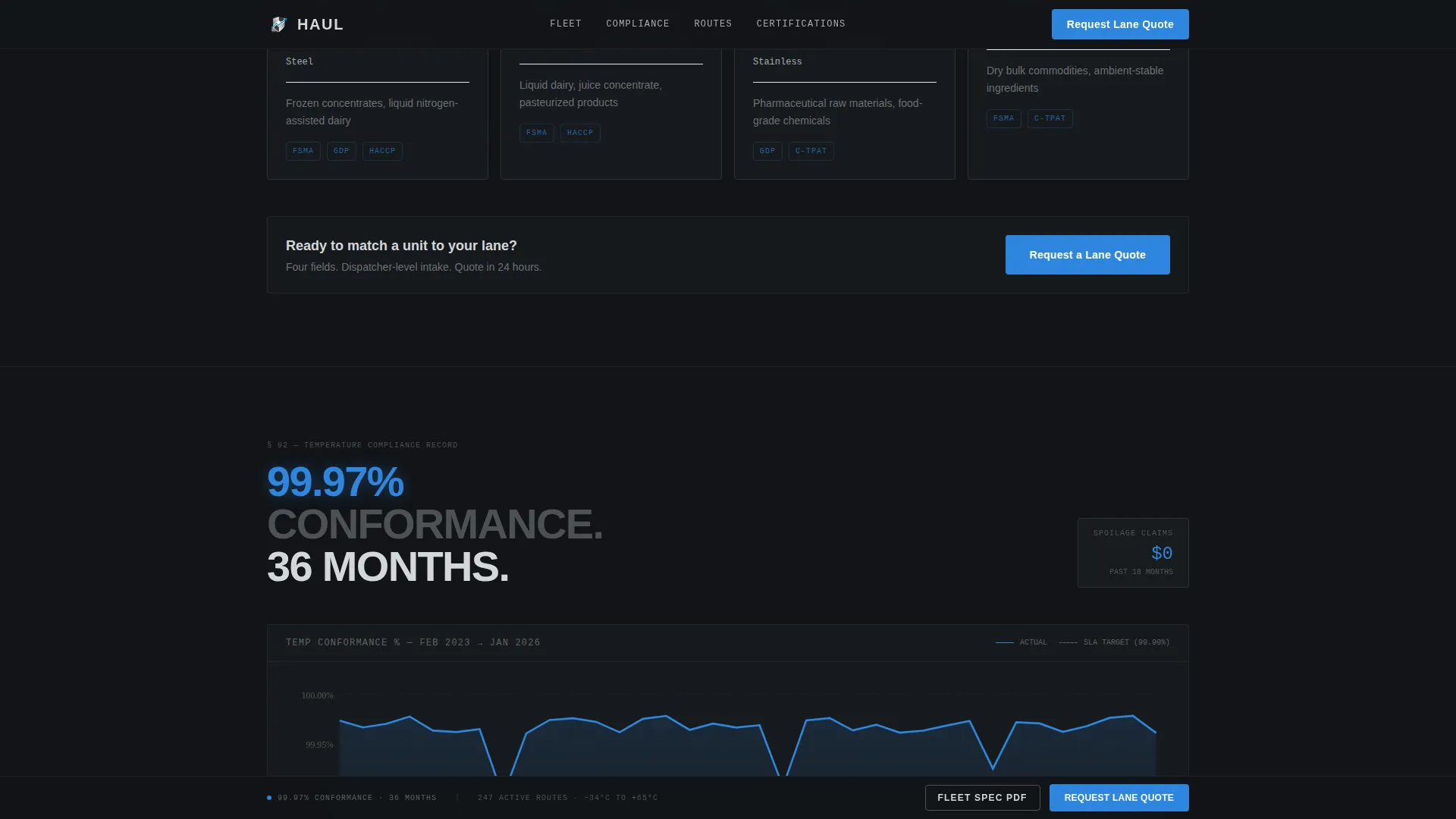Click the 'Stainless' label text
Image resolution: width=1456 pixels, height=819 pixels.
click(777, 61)
